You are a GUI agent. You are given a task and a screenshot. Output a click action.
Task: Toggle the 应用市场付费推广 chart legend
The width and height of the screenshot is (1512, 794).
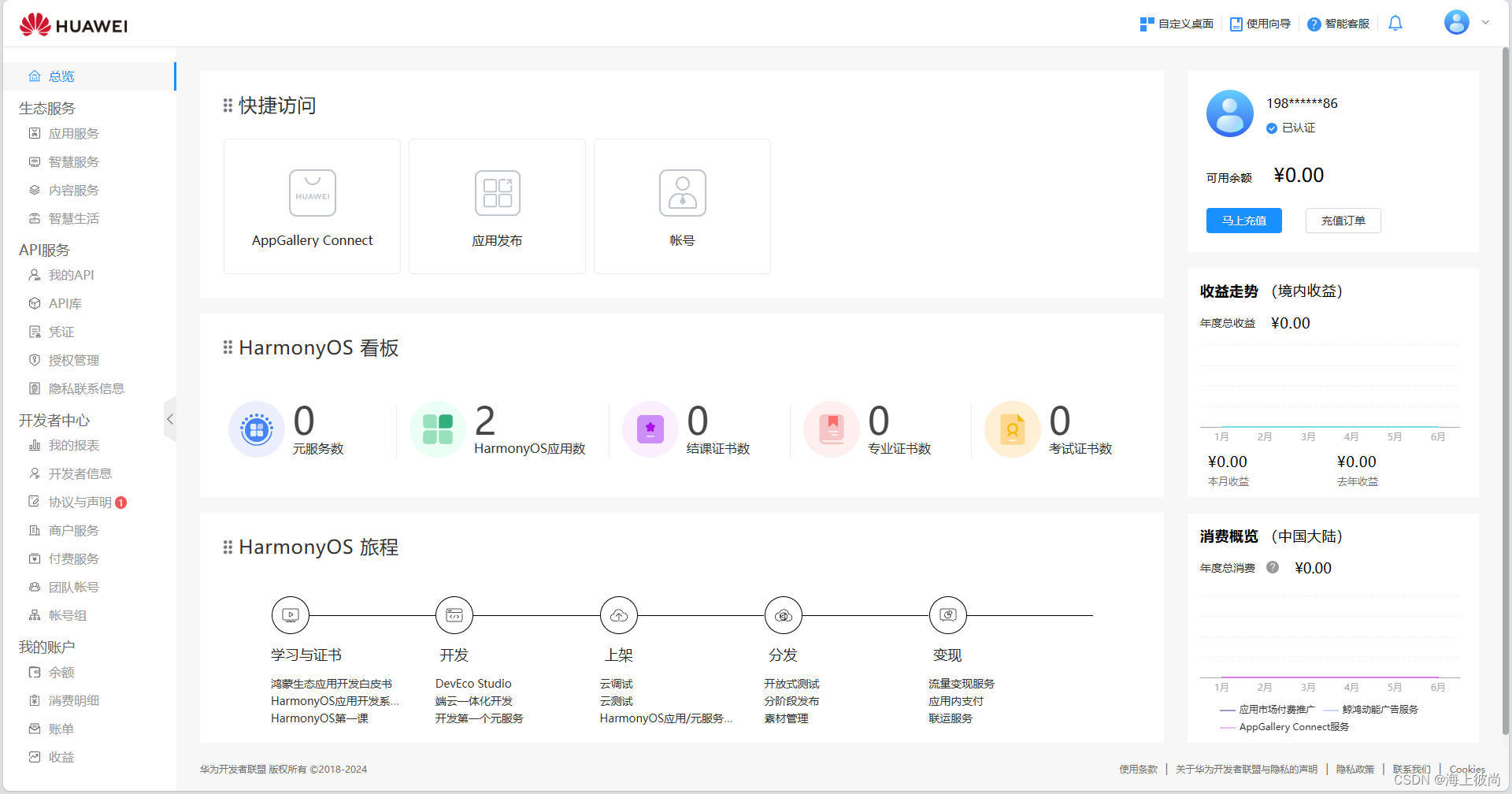pos(1267,710)
